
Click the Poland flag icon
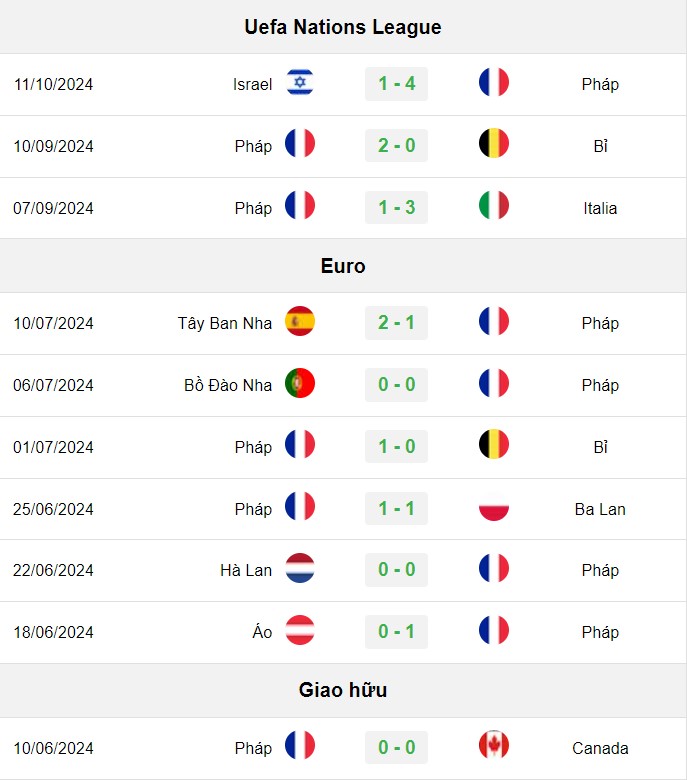click(x=493, y=507)
